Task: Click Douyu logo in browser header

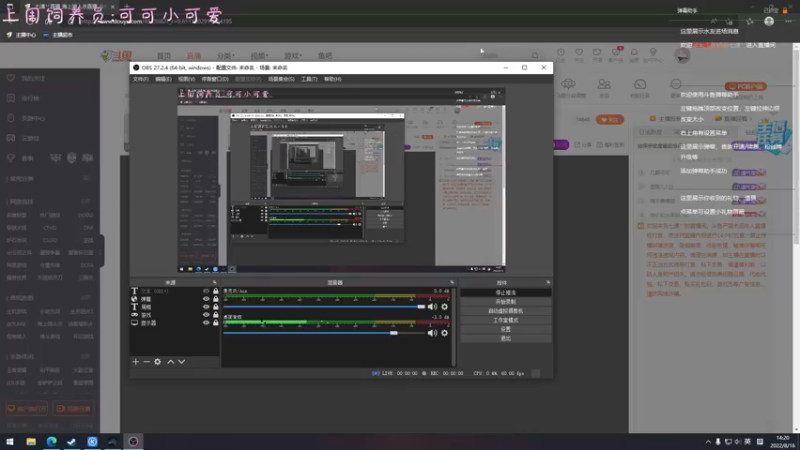Action: click(117, 56)
